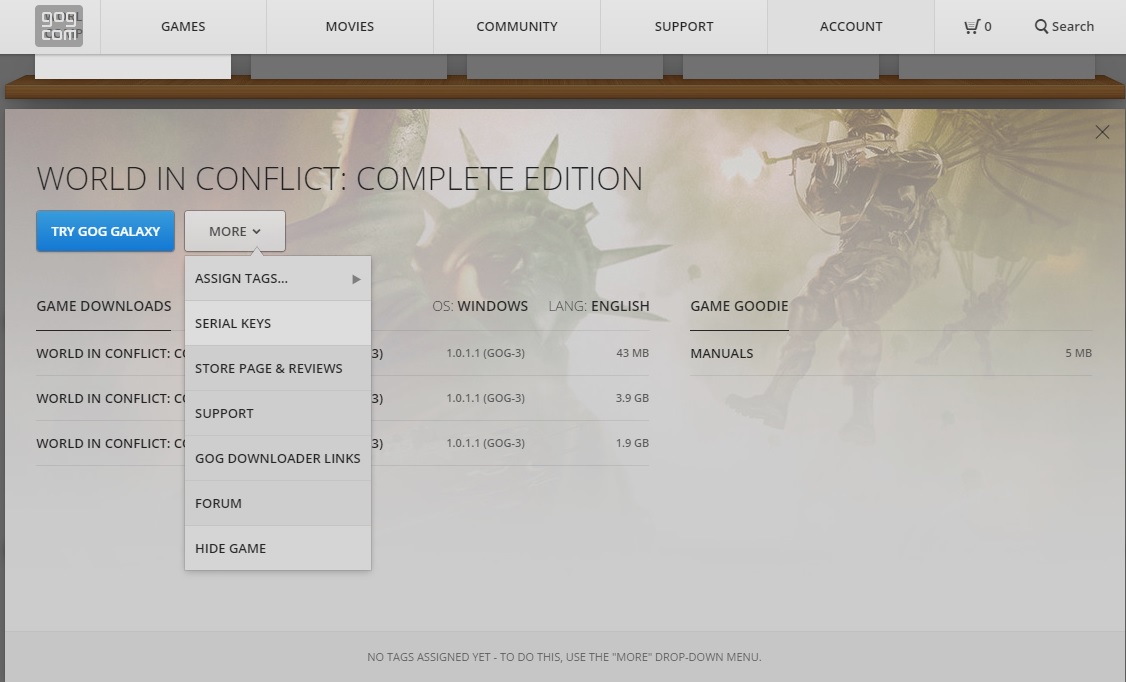The height and width of the screenshot is (682, 1126).
Task: Click the 5 MB size next to MANUALS
Action: 1079,353
